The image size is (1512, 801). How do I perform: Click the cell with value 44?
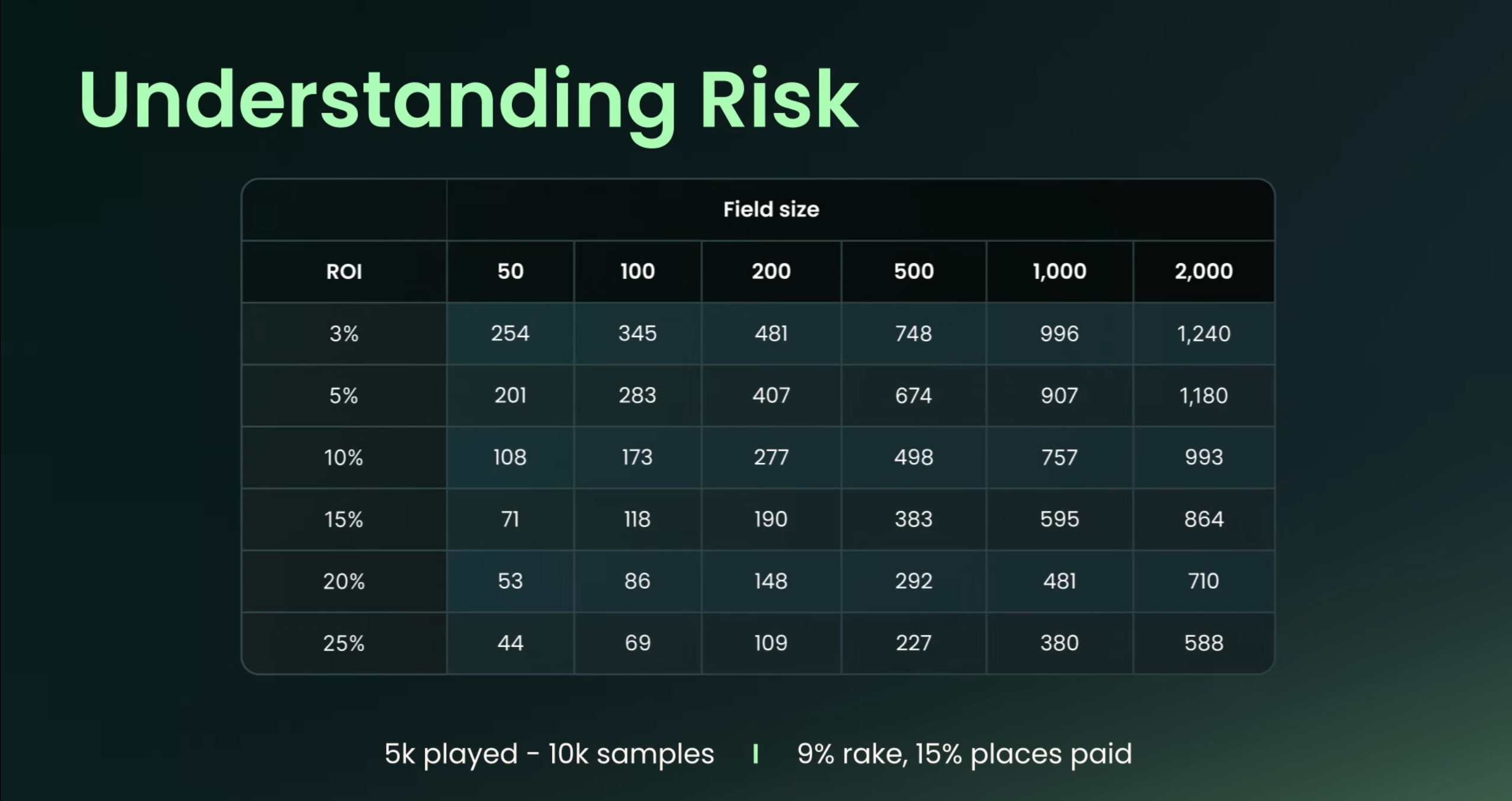[510, 643]
